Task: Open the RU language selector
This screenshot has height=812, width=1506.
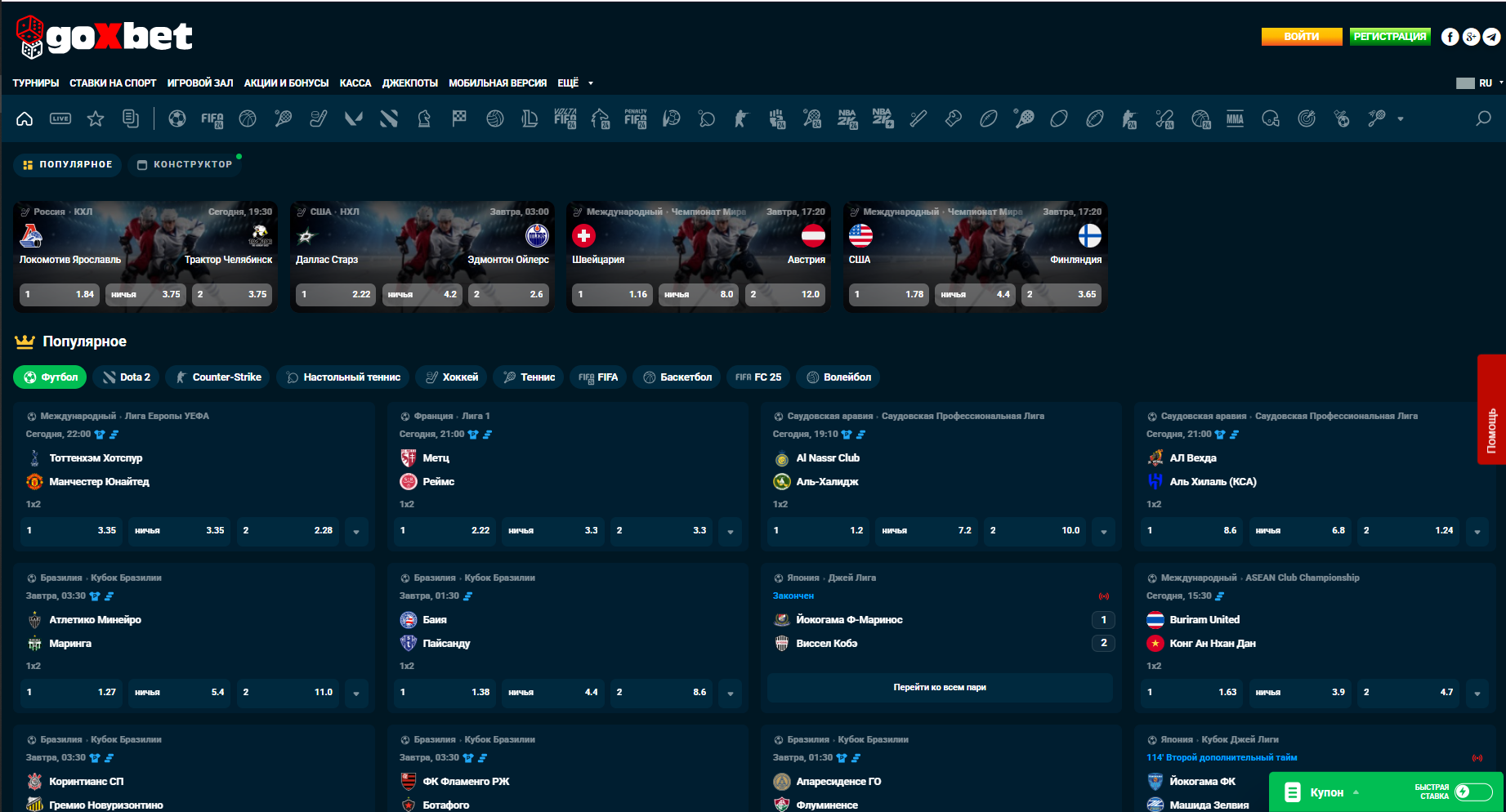Action: (1481, 83)
